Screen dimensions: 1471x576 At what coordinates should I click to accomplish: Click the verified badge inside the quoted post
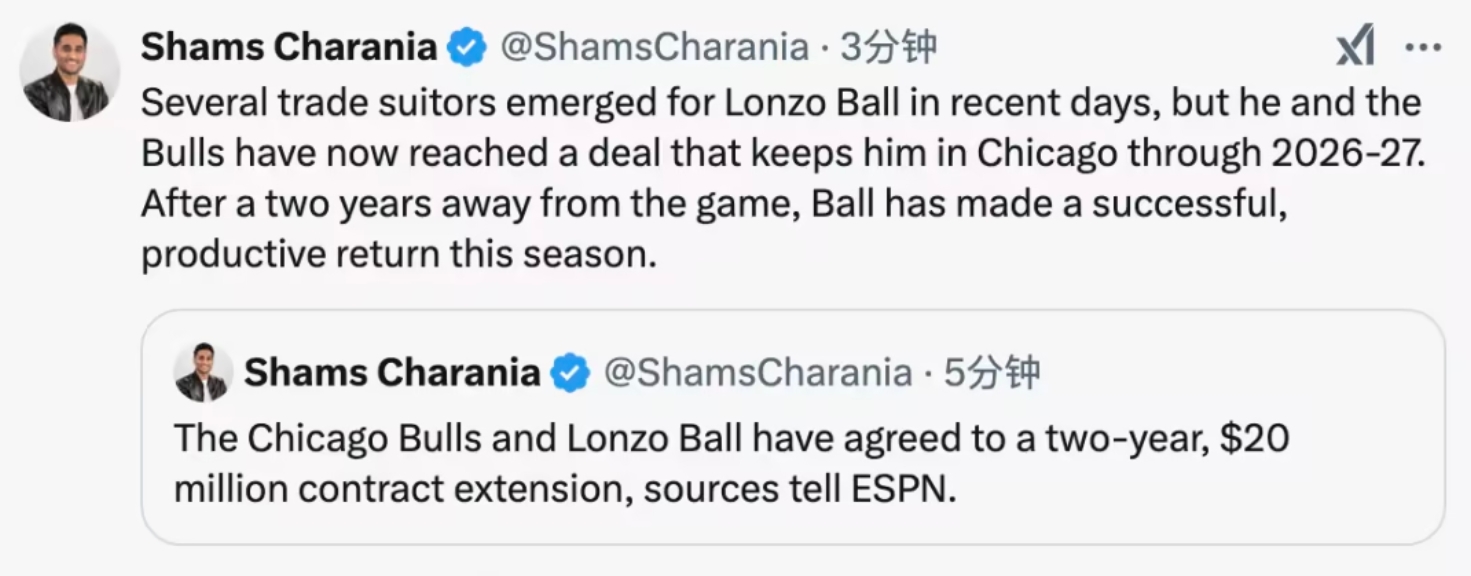(570, 373)
